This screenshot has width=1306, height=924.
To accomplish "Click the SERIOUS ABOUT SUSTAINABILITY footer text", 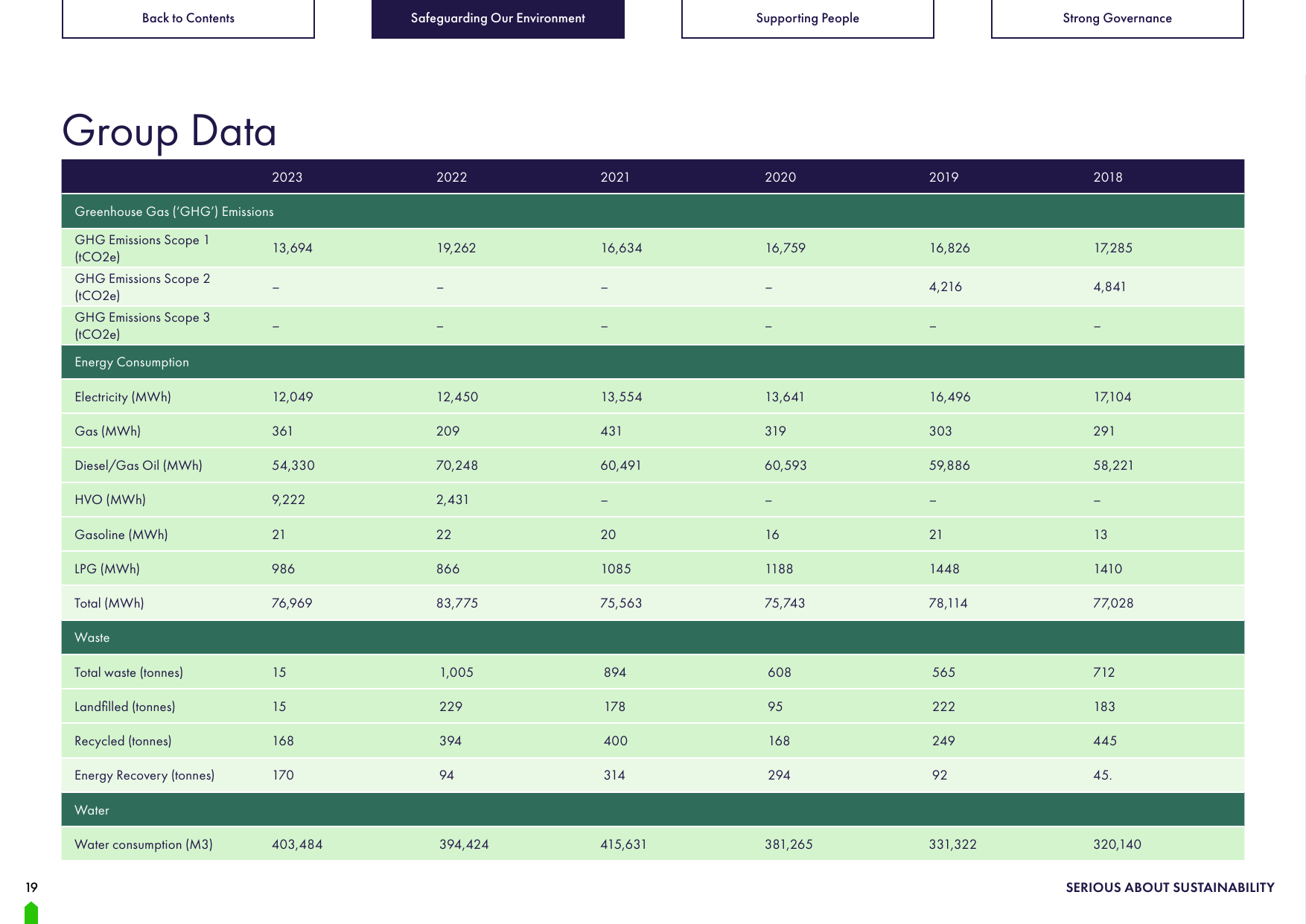I will click(x=1170, y=888).
